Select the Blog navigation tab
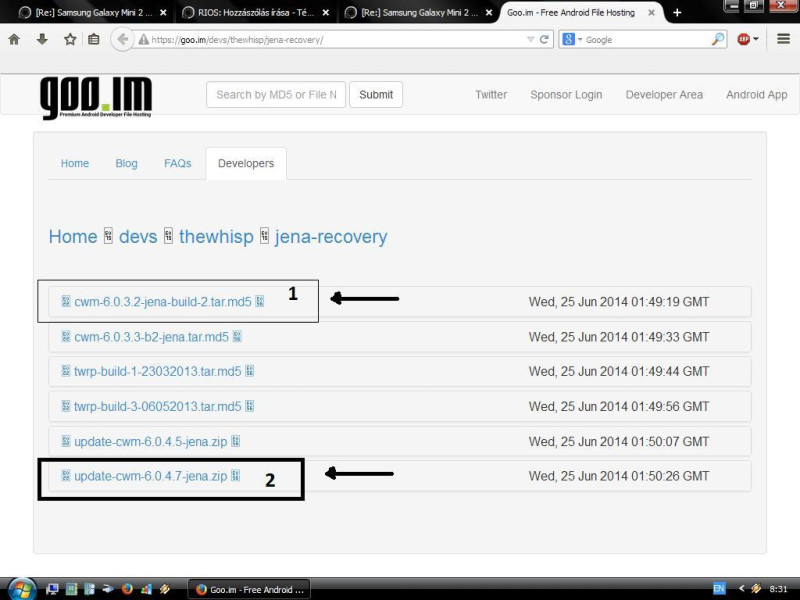The width and height of the screenshot is (800, 600). click(x=127, y=163)
